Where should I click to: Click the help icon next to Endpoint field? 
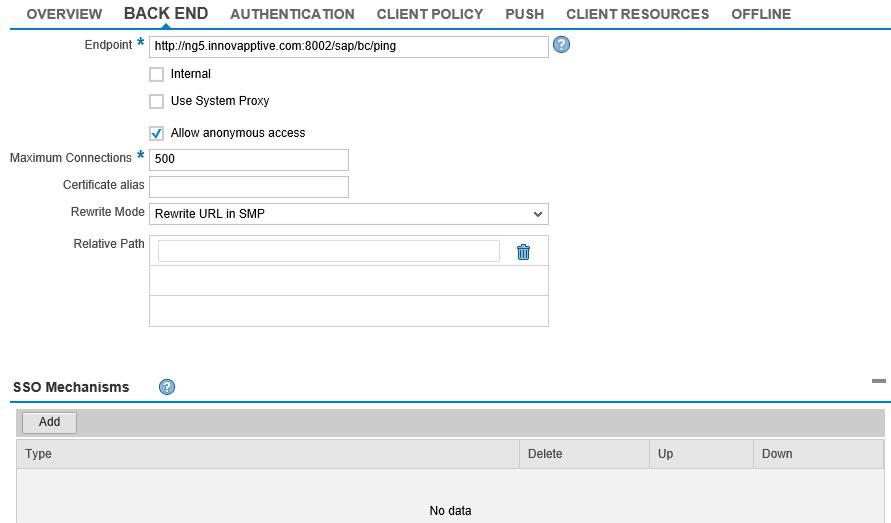pyautogui.click(x=561, y=45)
